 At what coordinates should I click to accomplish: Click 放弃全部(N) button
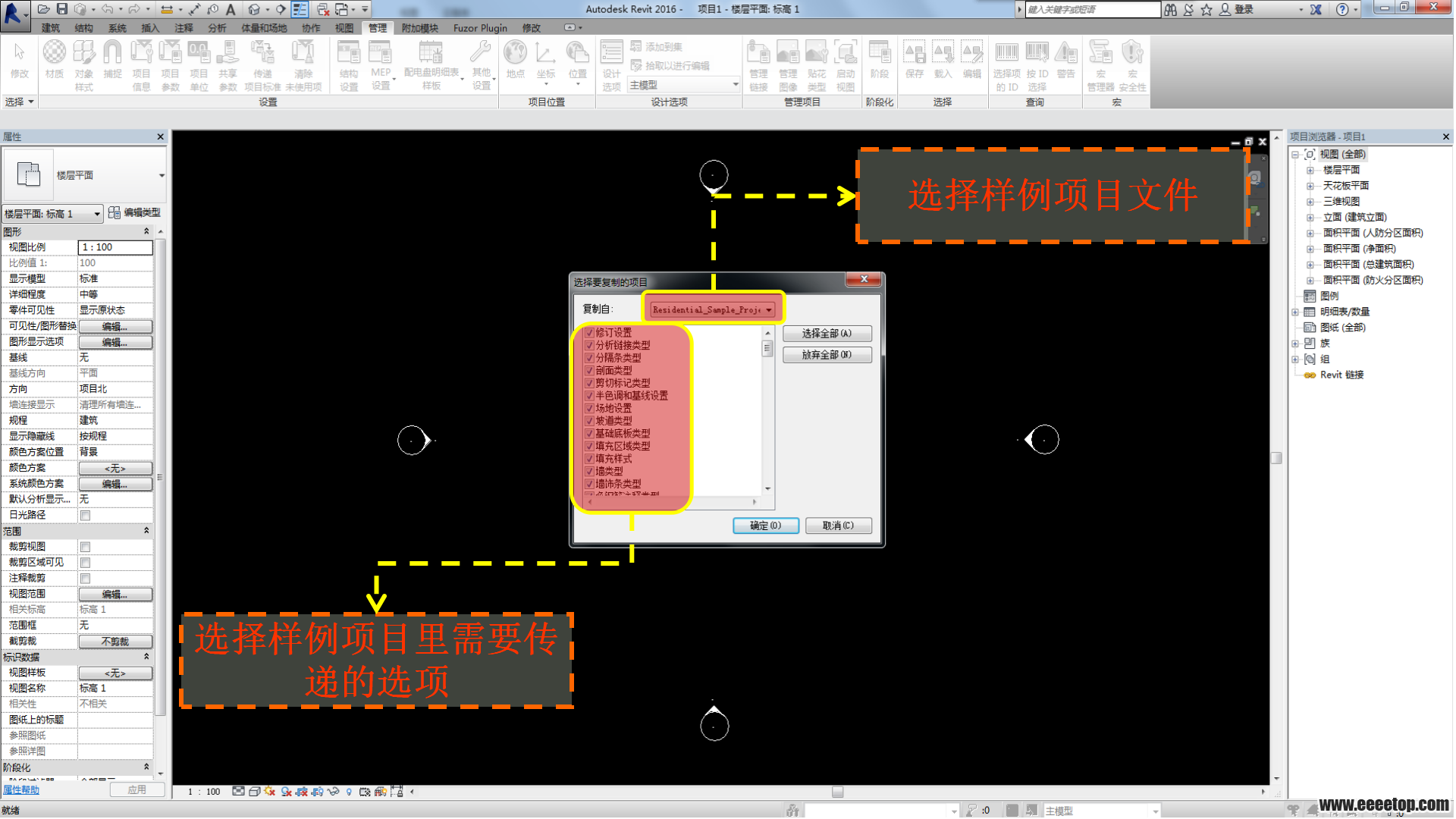(x=827, y=355)
